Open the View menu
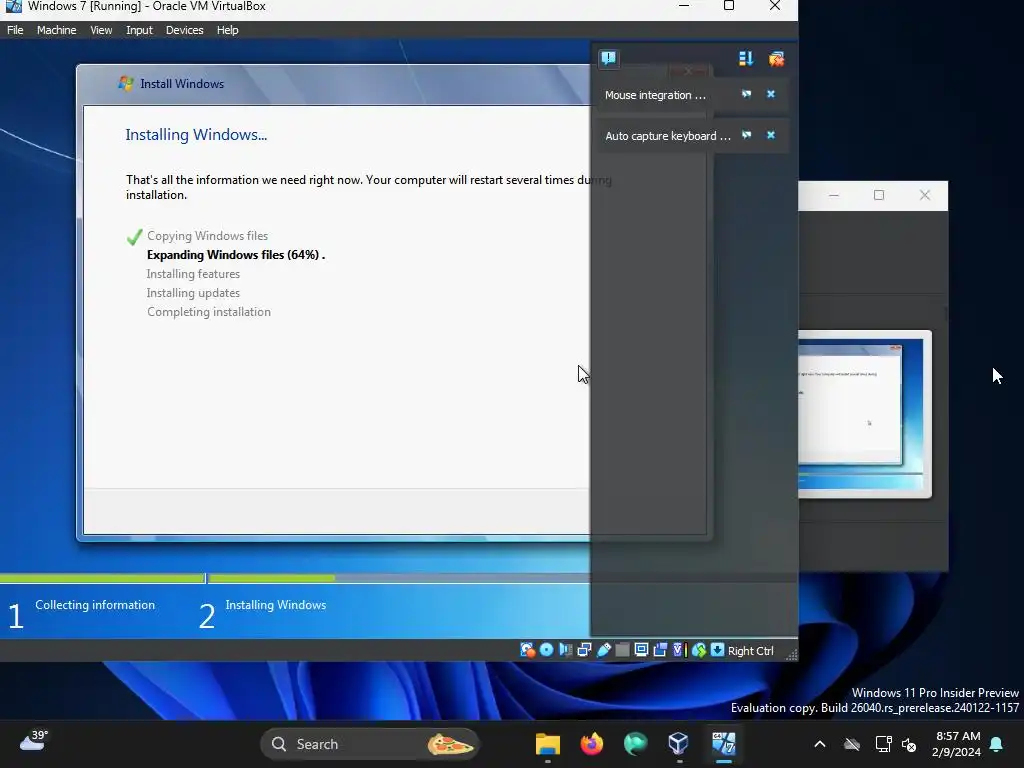The image size is (1024, 768). pos(101,30)
